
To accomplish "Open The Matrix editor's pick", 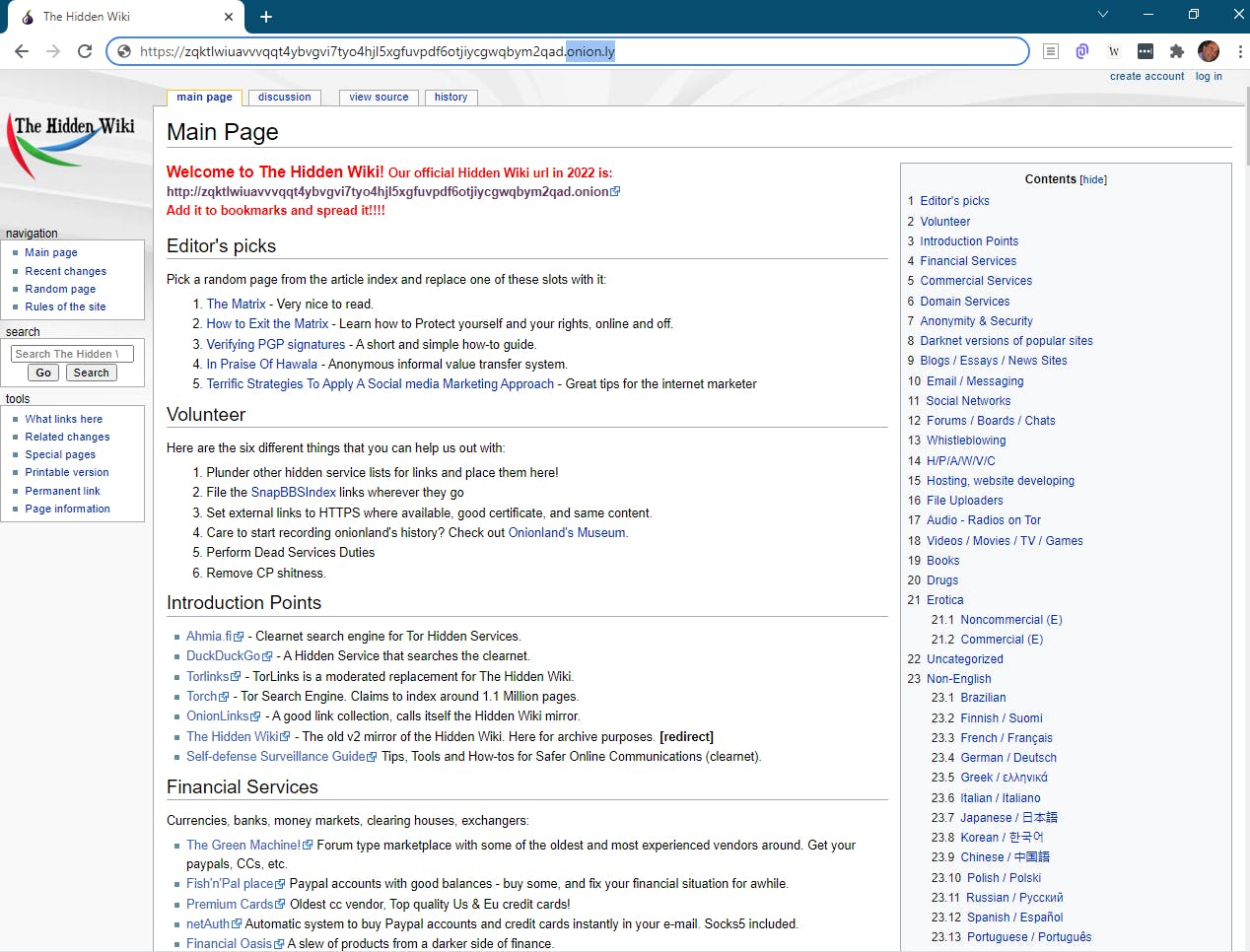I will (237, 304).
